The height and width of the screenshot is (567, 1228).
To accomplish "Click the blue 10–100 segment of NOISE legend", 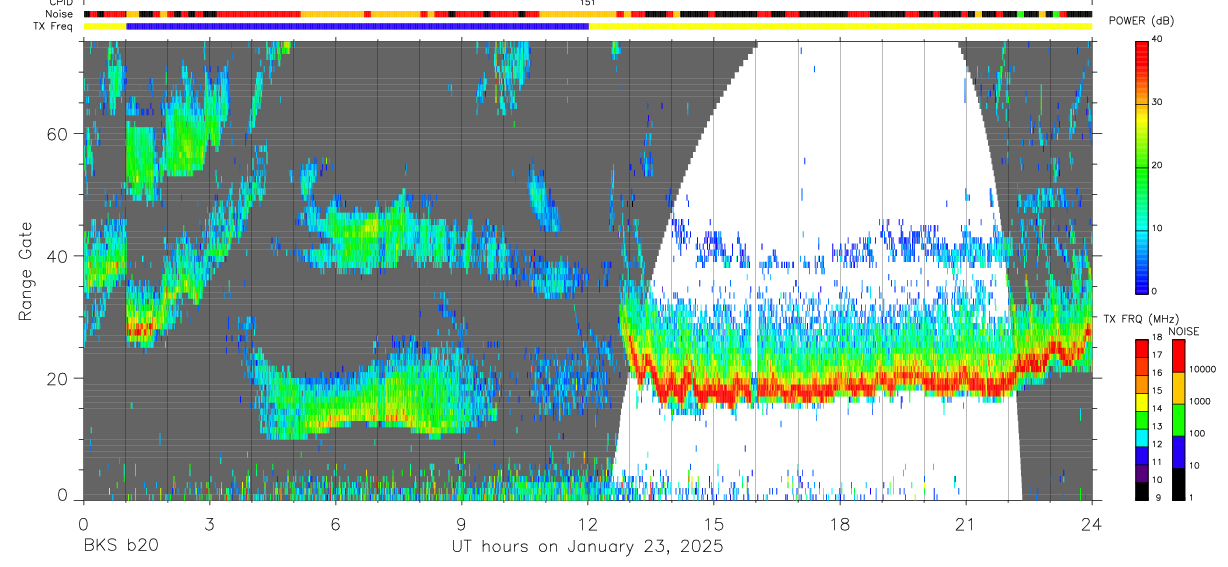I will pos(1178,451).
